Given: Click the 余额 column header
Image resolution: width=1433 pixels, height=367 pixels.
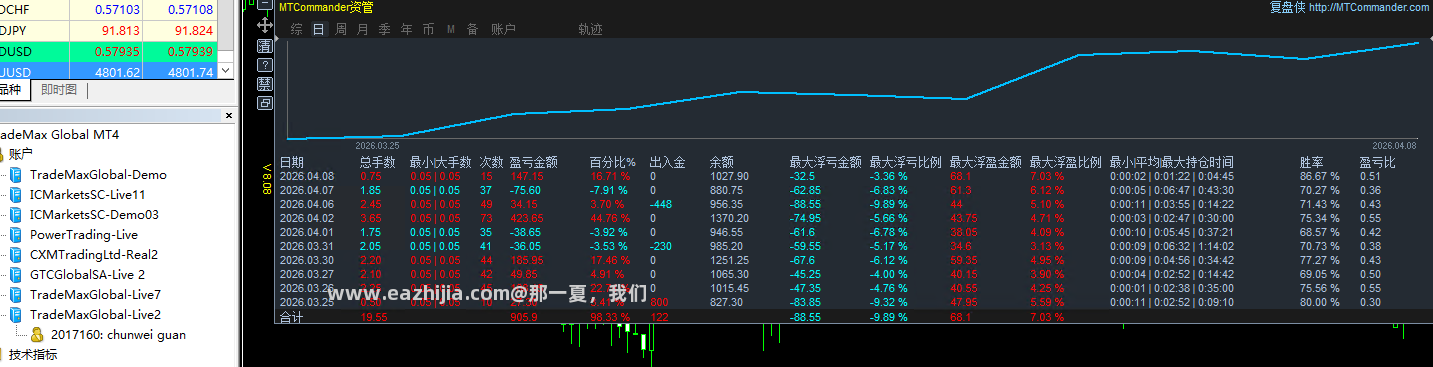Looking at the screenshot, I should point(721,162).
